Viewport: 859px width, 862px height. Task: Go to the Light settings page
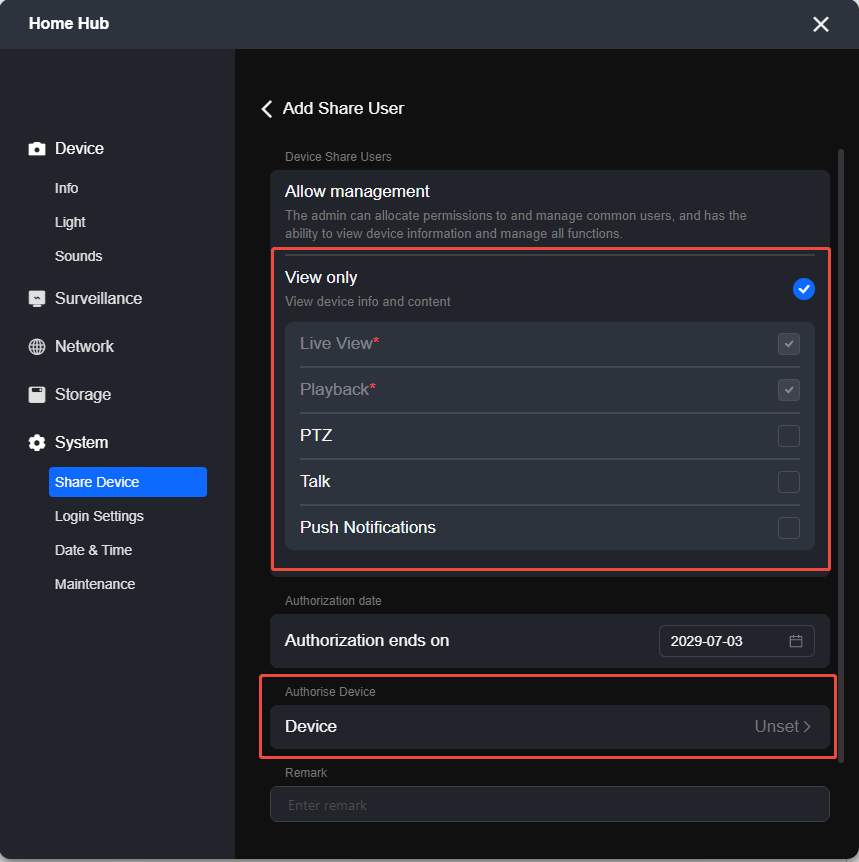click(70, 223)
